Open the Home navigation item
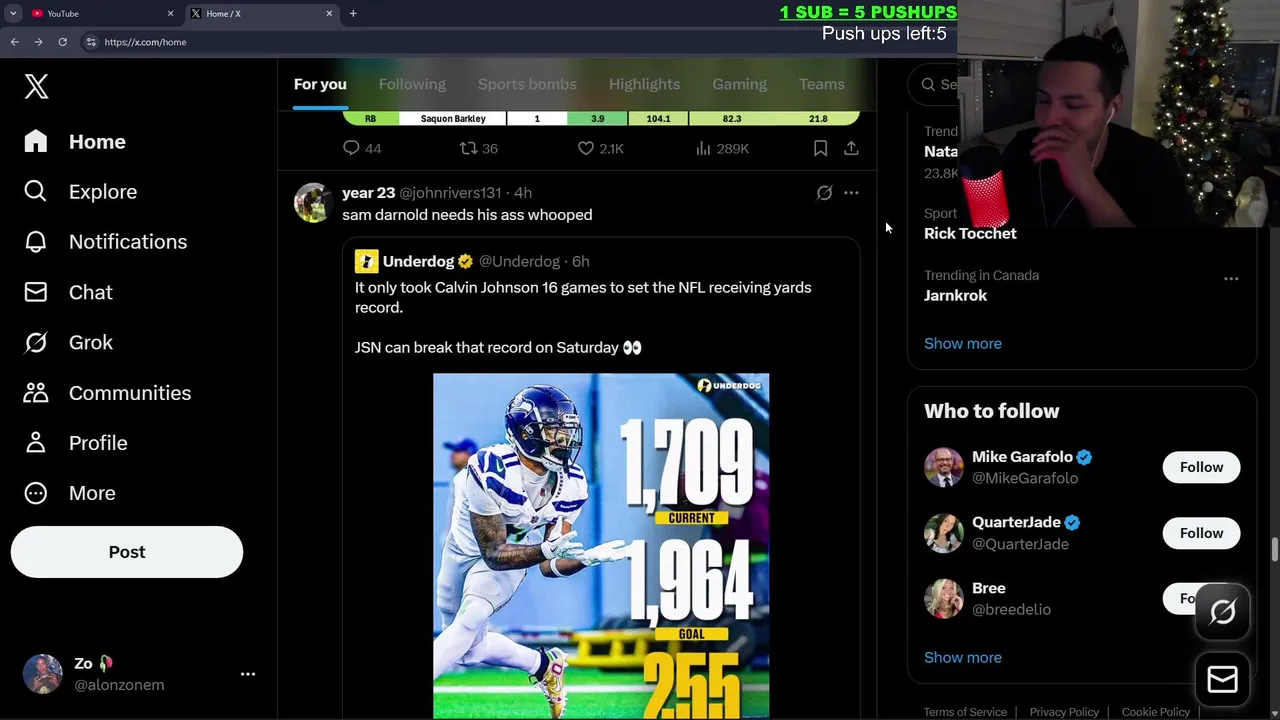Screen dimensions: 1280x720 [75, 142]
